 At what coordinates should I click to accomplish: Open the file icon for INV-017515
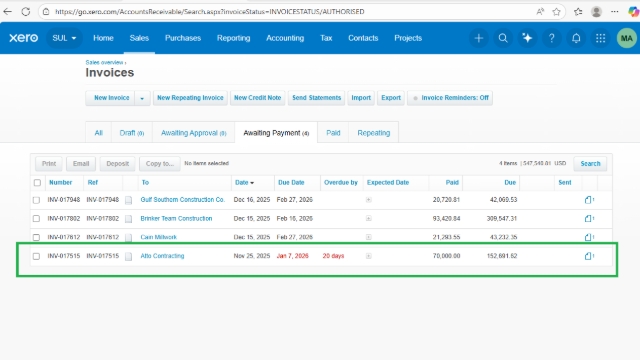coord(129,256)
